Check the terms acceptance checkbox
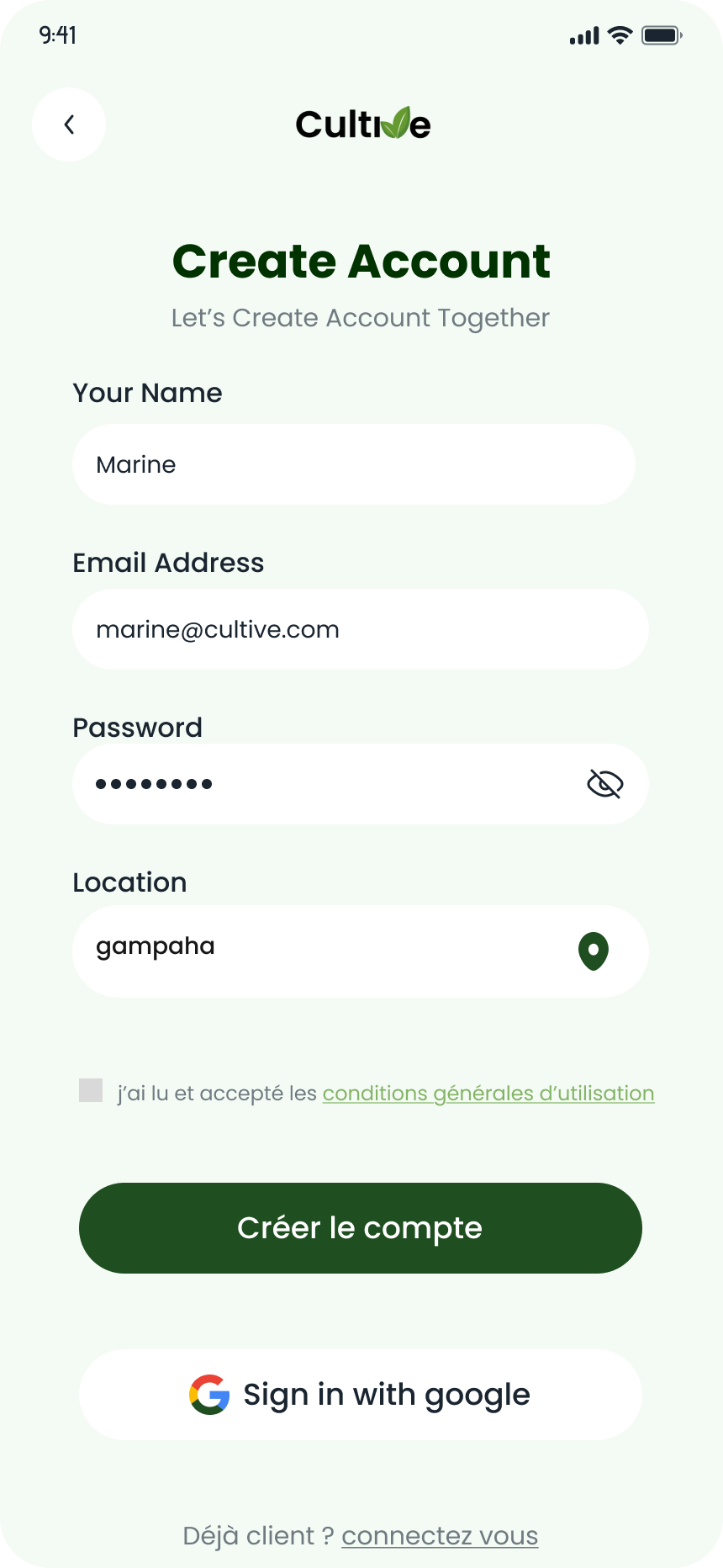The width and height of the screenshot is (723, 1568). coord(91,1090)
